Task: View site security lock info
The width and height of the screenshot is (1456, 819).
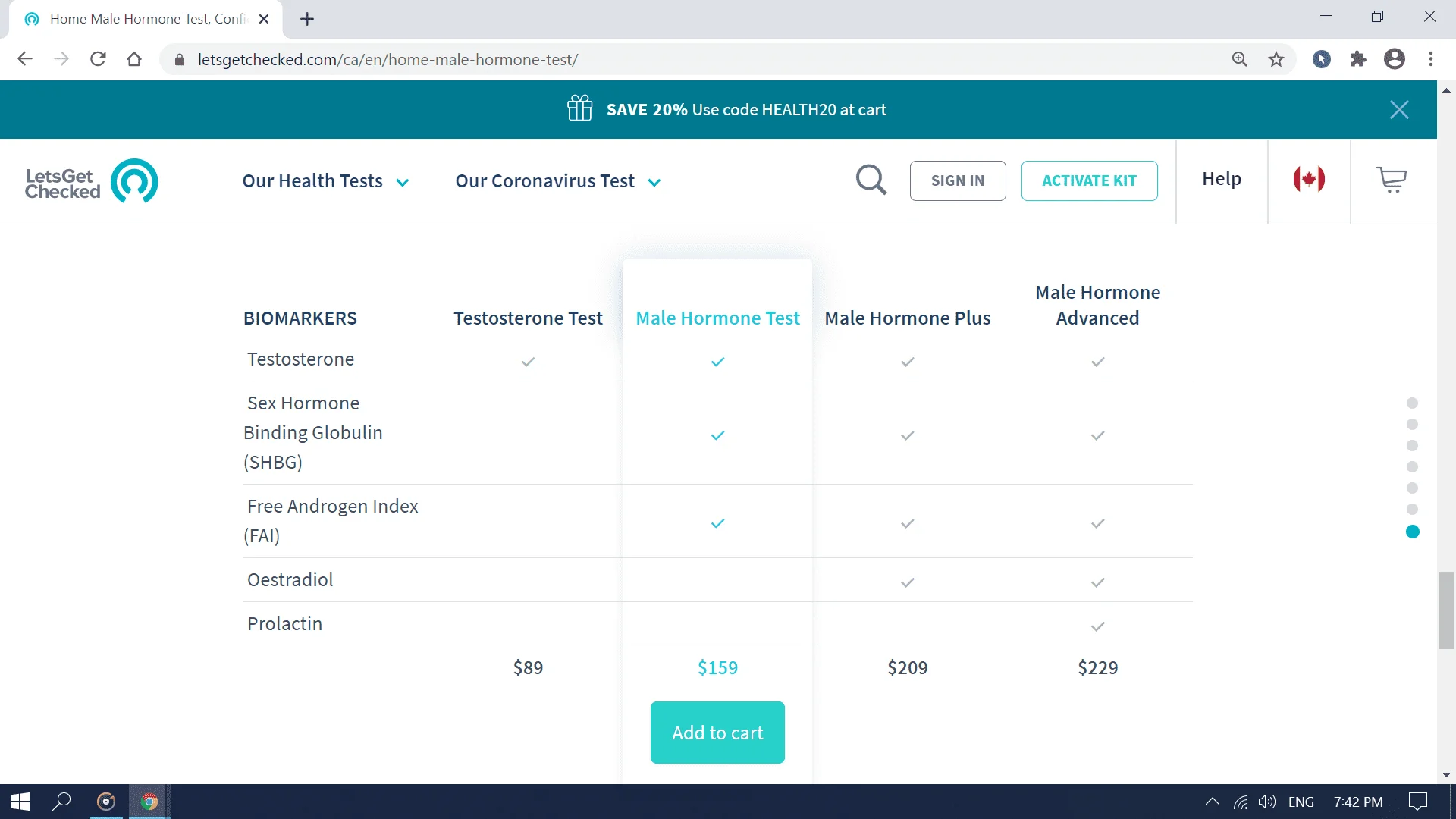Action: 180,60
